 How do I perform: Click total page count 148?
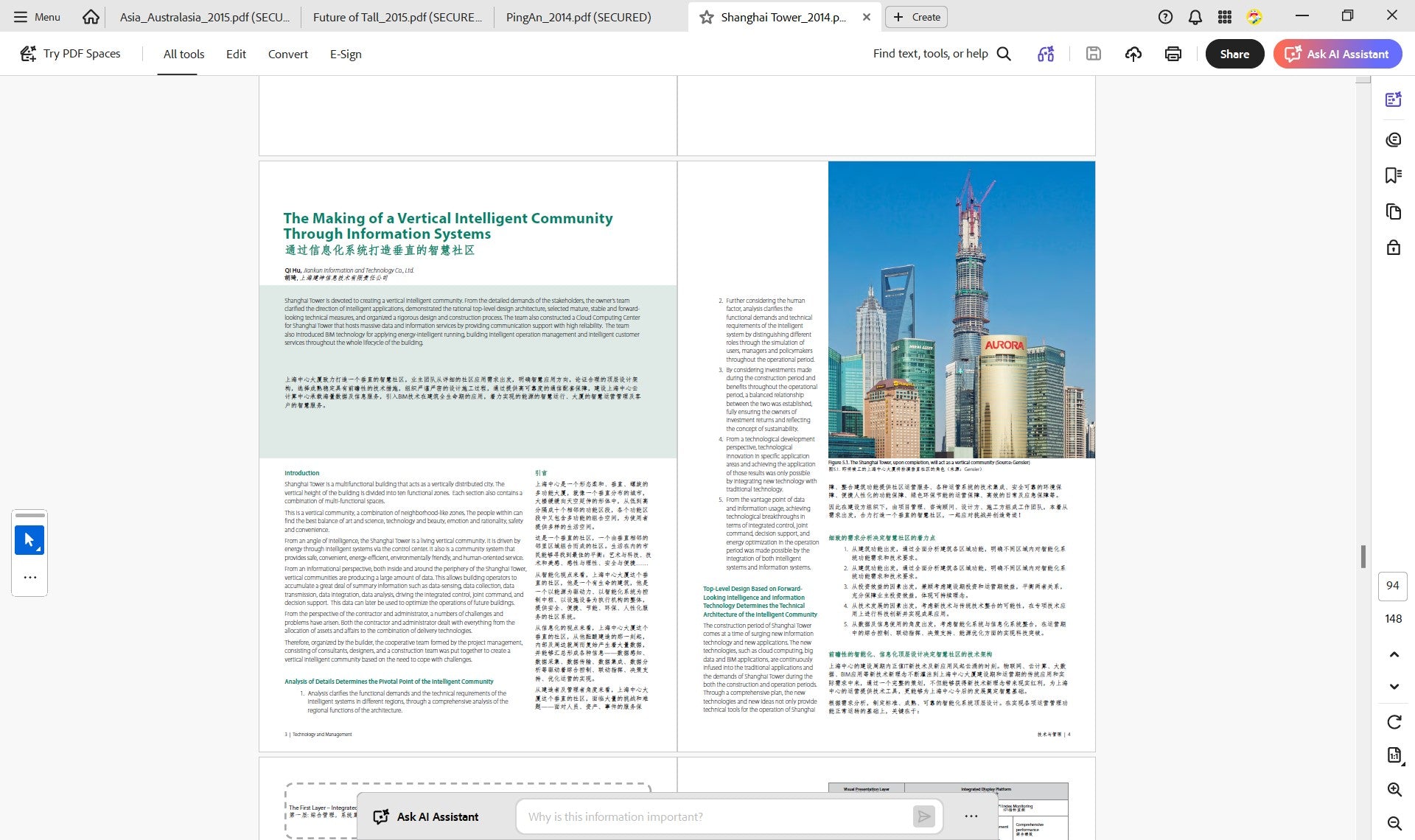coord(1393,619)
